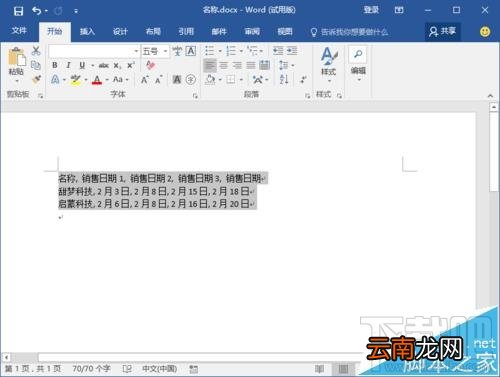Image resolution: width=500 pixels, height=377 pixels.
Task: Open the paragraph shading color bucket
Action: click(210, 80)
